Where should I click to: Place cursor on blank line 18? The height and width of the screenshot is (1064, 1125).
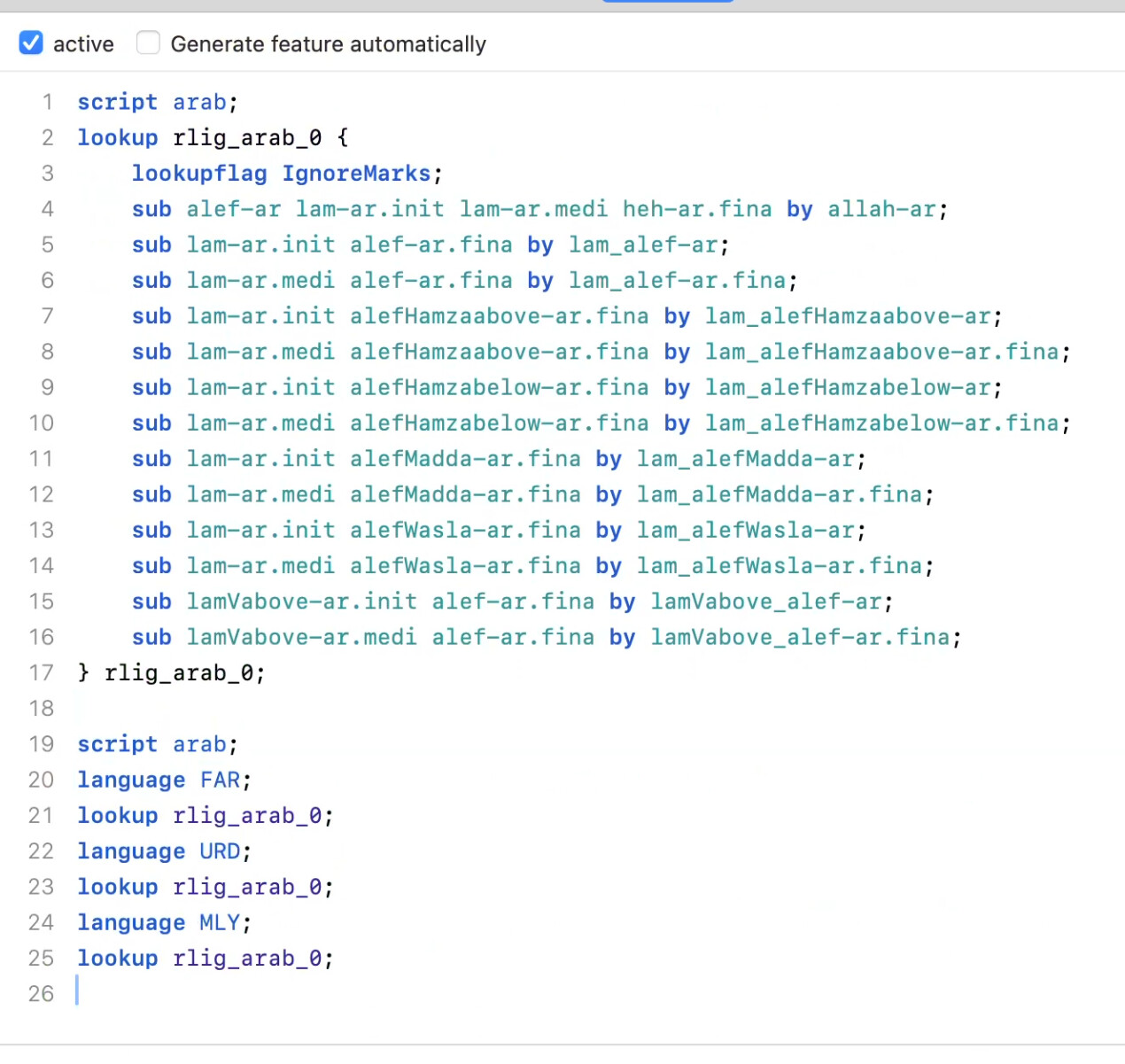click(266, 709)
